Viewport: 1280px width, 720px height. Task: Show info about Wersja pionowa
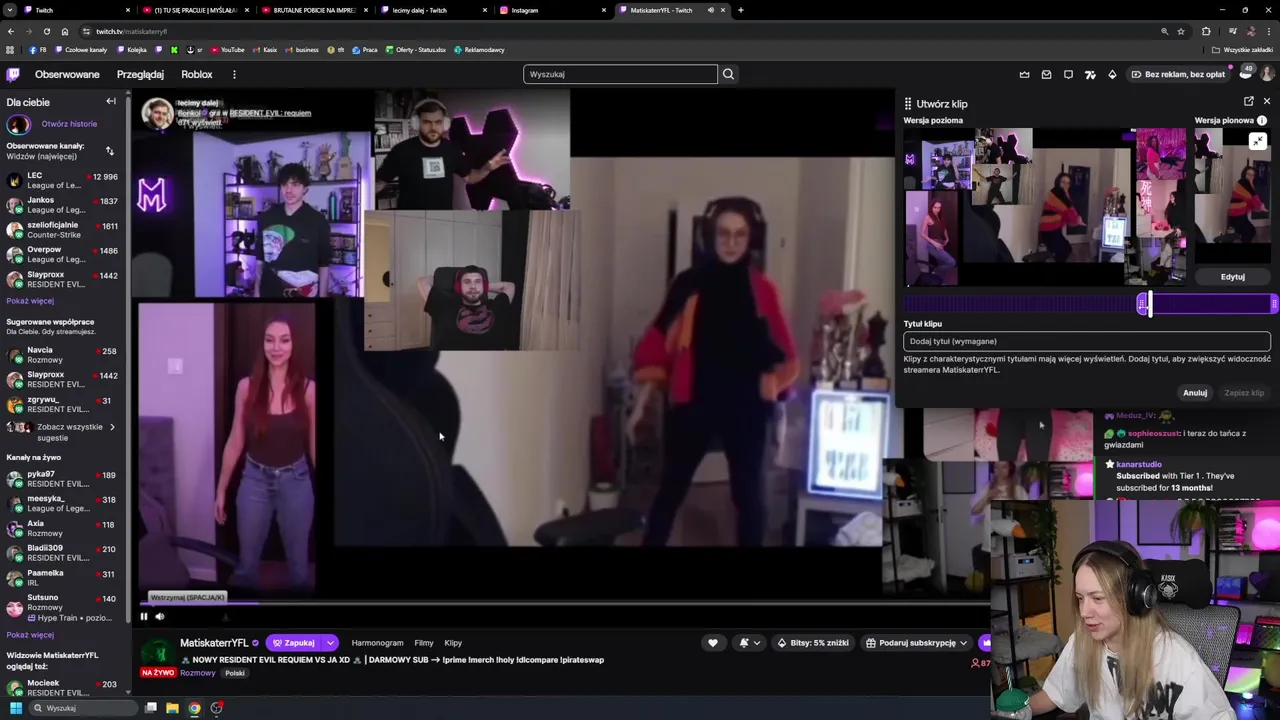(1262, 120)
